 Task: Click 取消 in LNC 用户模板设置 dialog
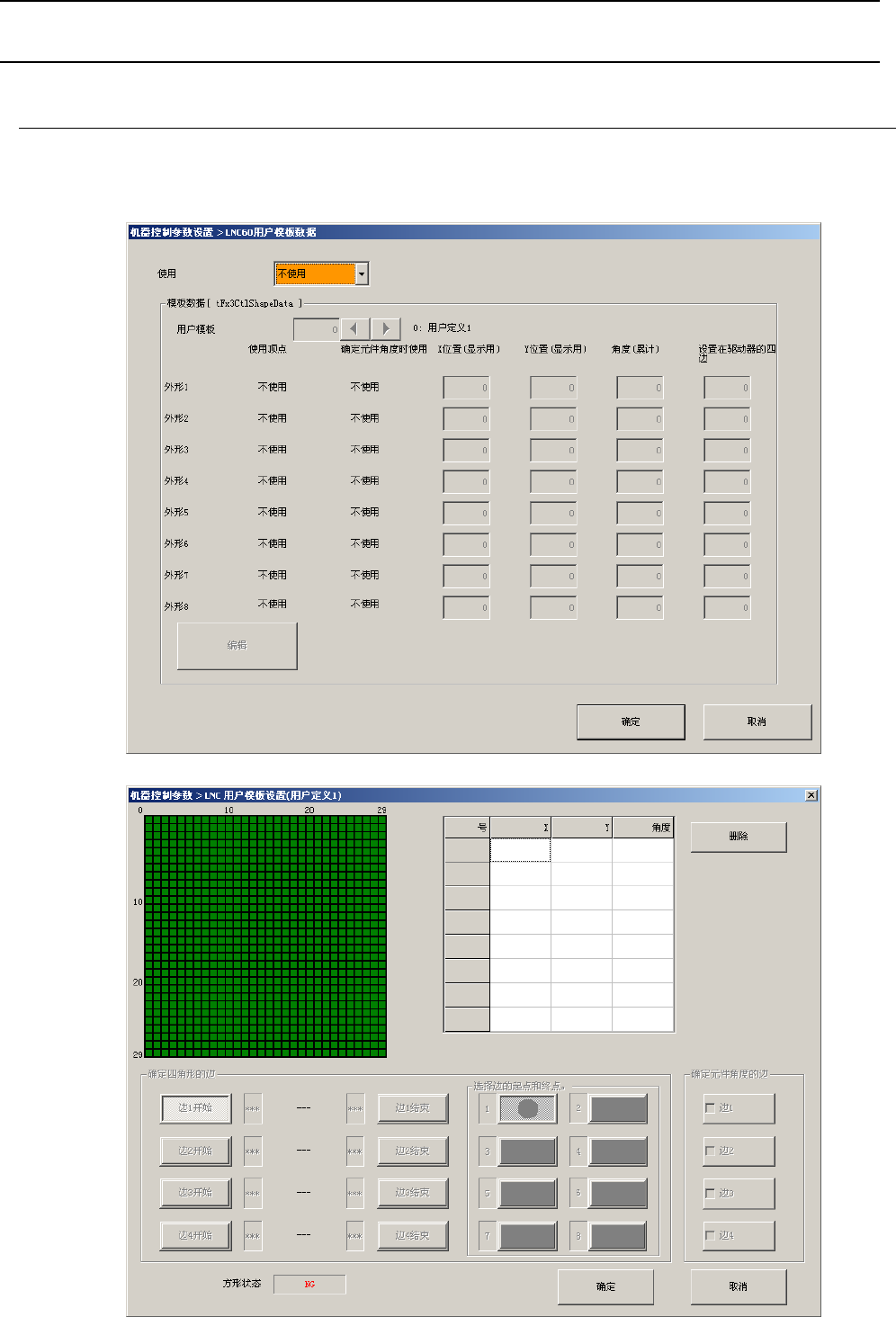(739, 1286)
